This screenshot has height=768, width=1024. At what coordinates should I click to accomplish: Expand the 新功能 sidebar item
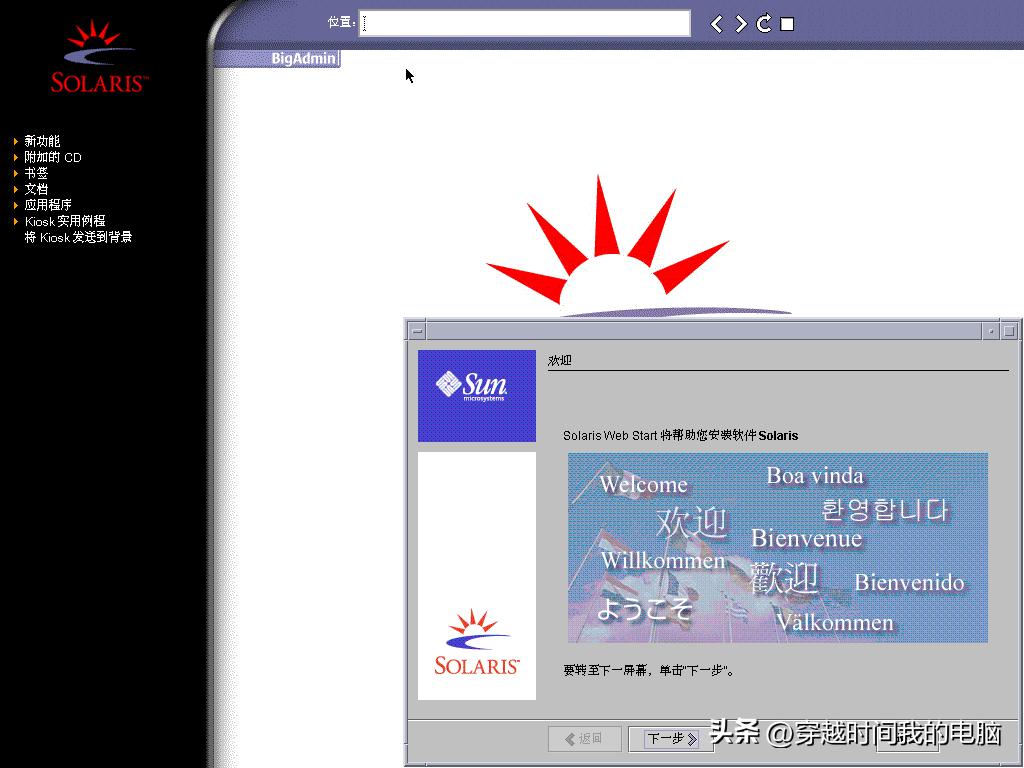pos(42,141)
